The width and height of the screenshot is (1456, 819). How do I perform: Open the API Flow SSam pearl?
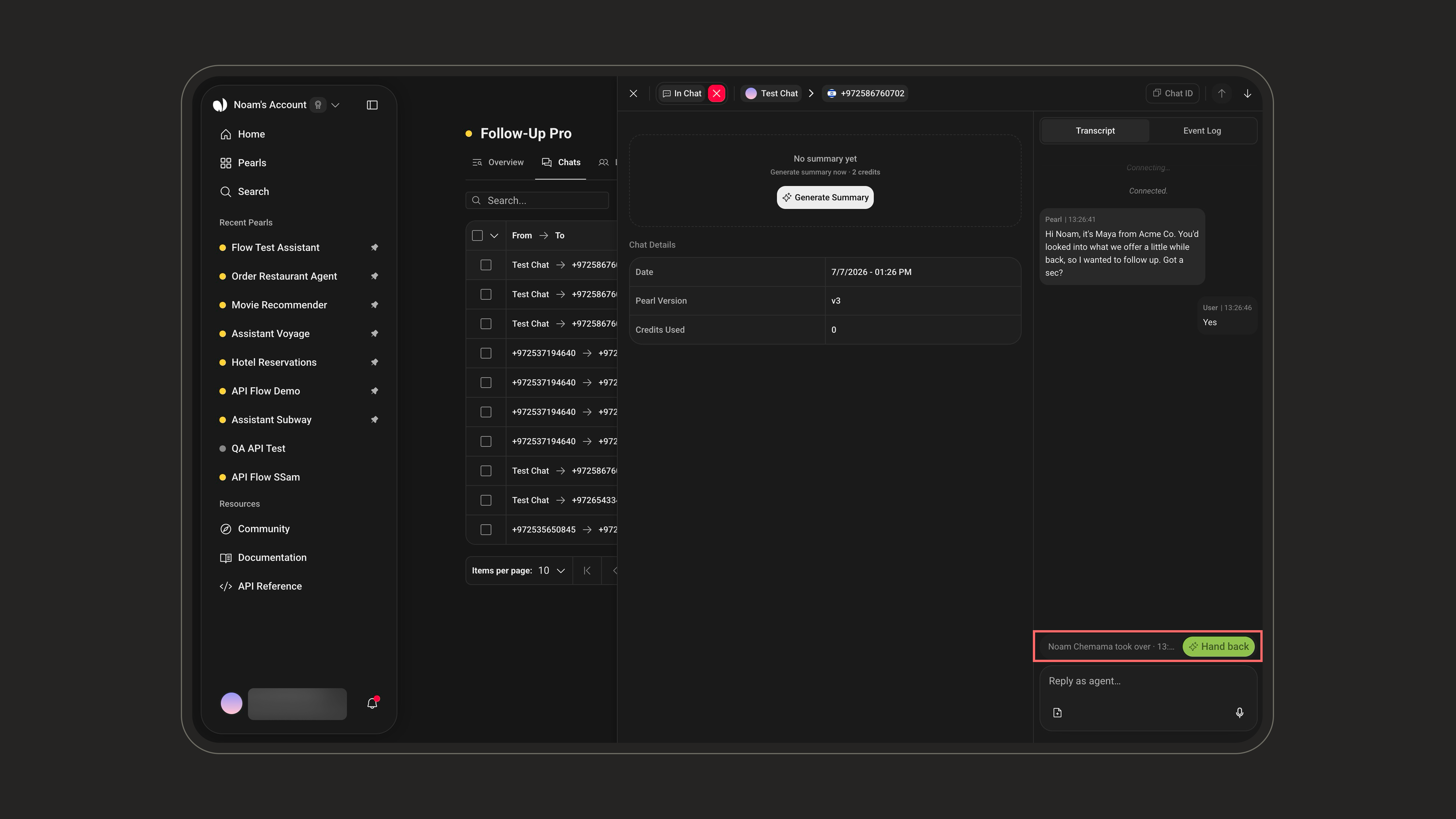coord(266,478)
